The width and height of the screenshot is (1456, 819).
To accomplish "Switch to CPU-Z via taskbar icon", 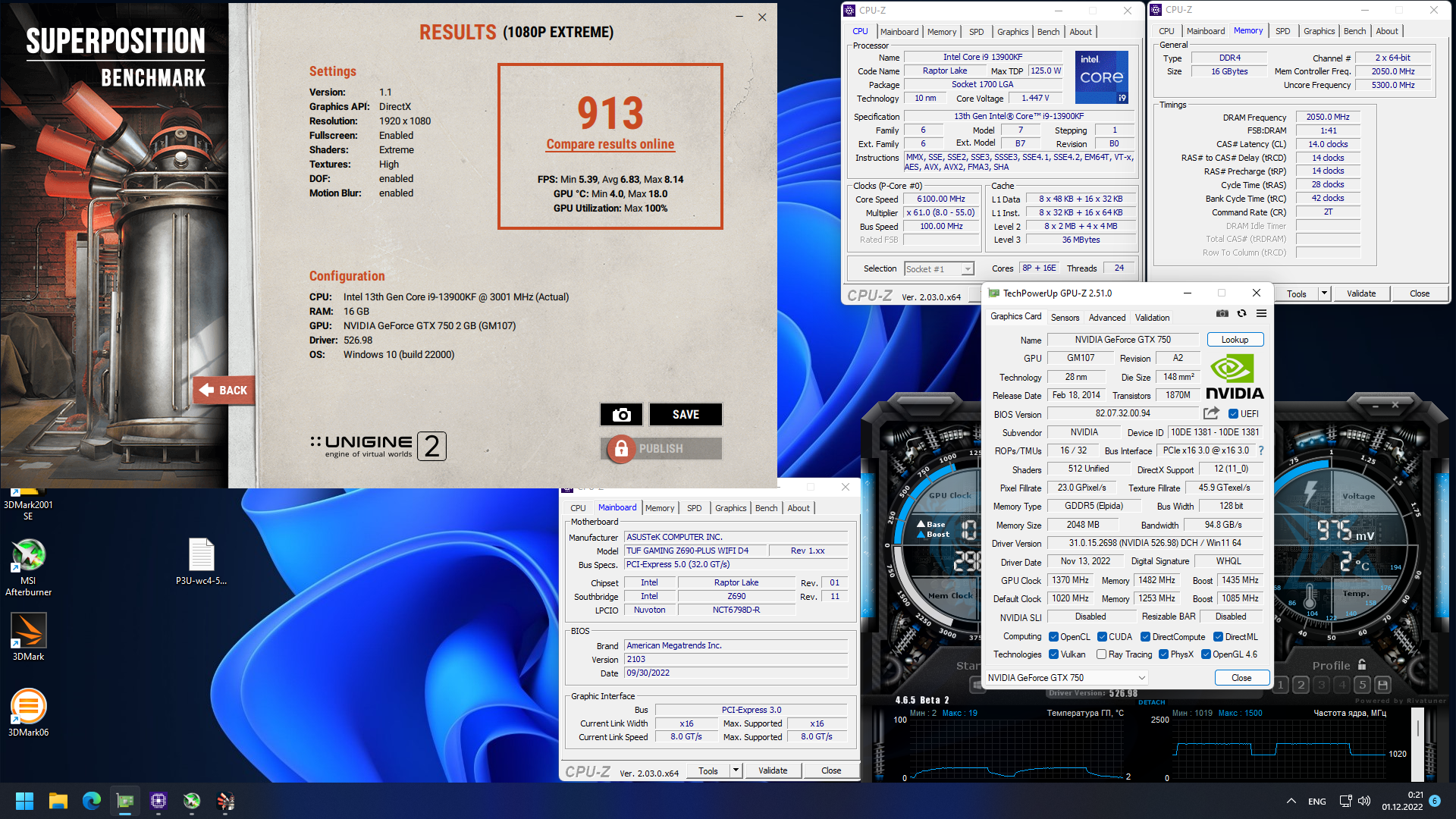I will pos(158,801).
